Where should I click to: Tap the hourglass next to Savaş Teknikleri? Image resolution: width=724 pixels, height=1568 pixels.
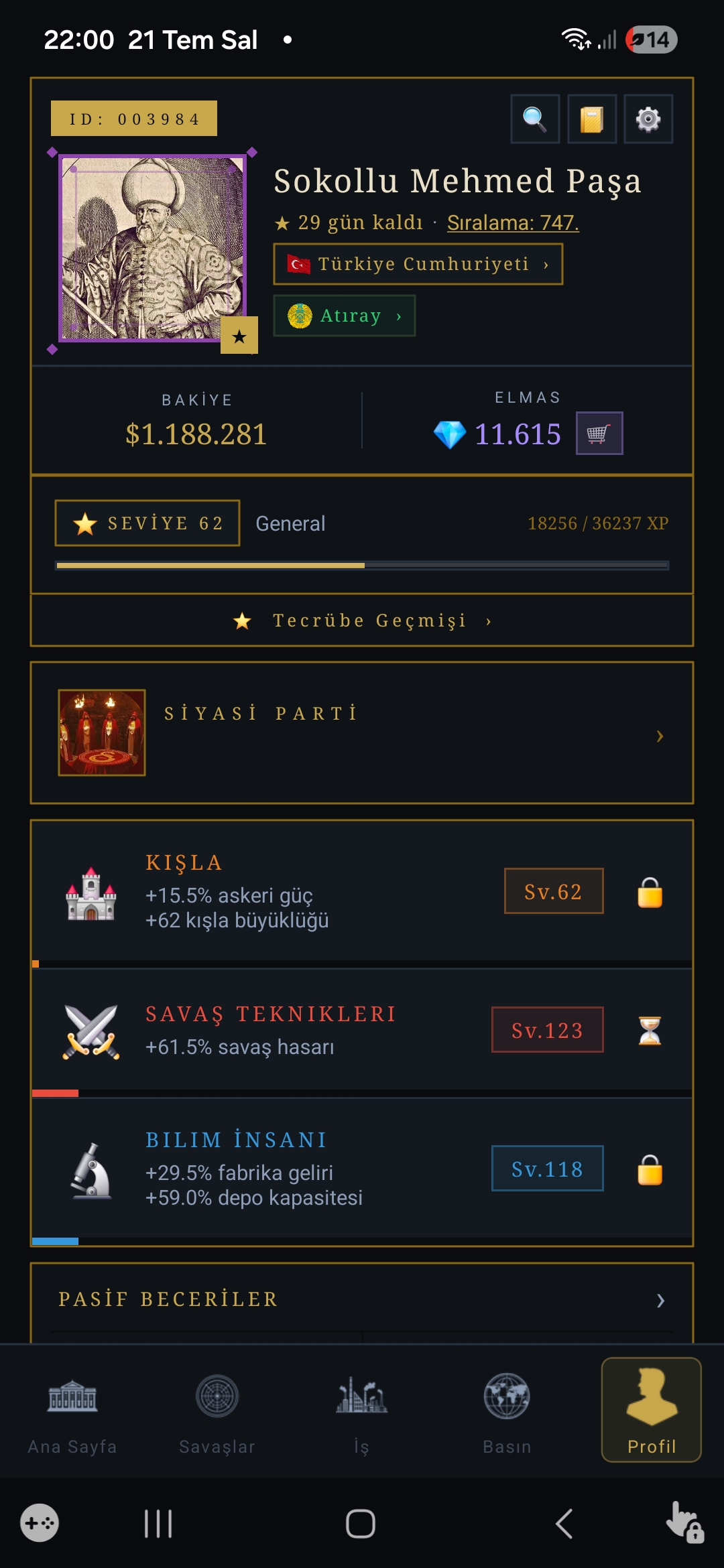[x=650, y=1031]
